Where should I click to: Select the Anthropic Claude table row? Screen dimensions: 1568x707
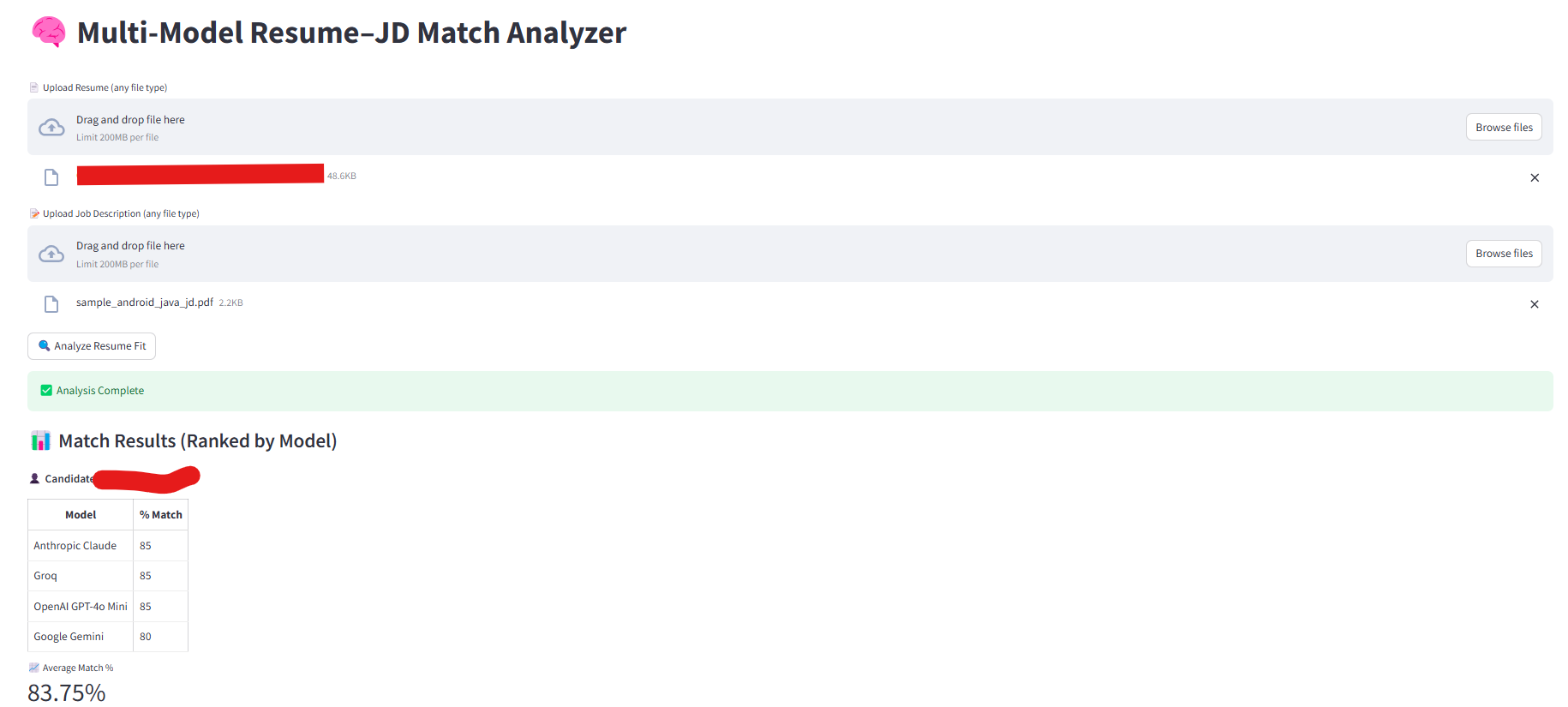75,546
